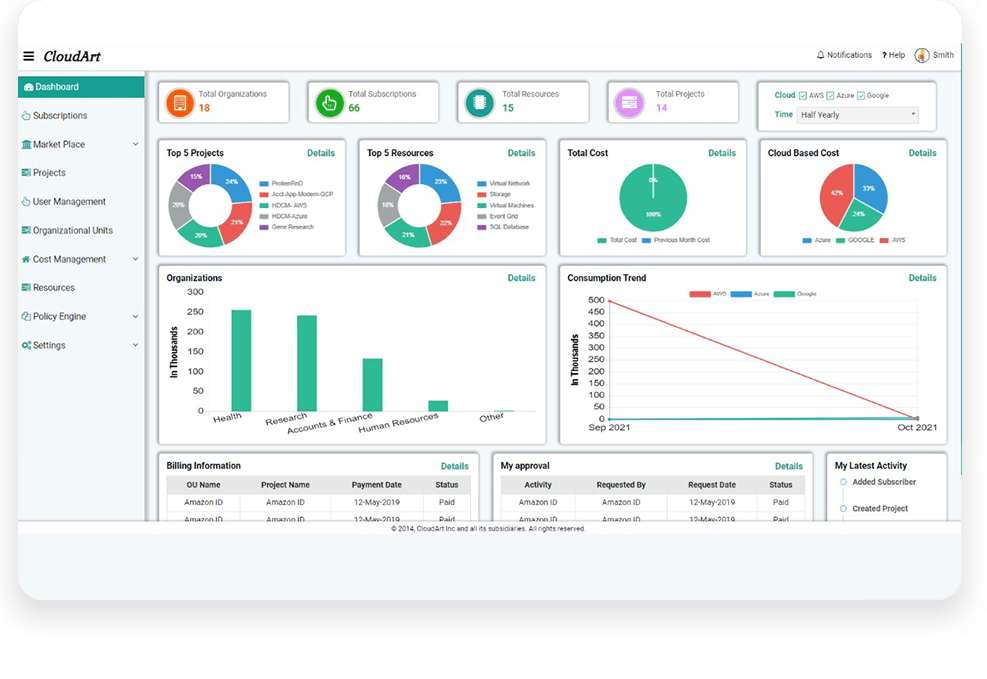Click the Health bar in Organizations chart

241,360
